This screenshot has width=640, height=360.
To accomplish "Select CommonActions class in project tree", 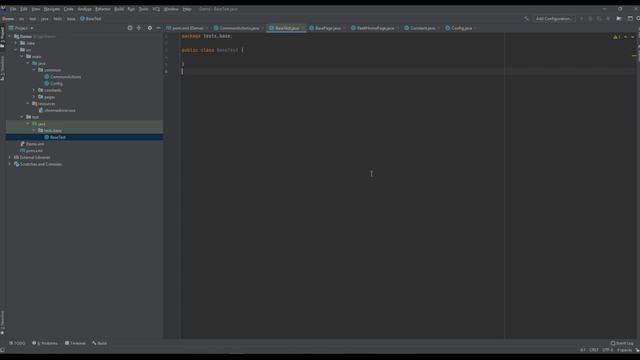I will point(62,77).
